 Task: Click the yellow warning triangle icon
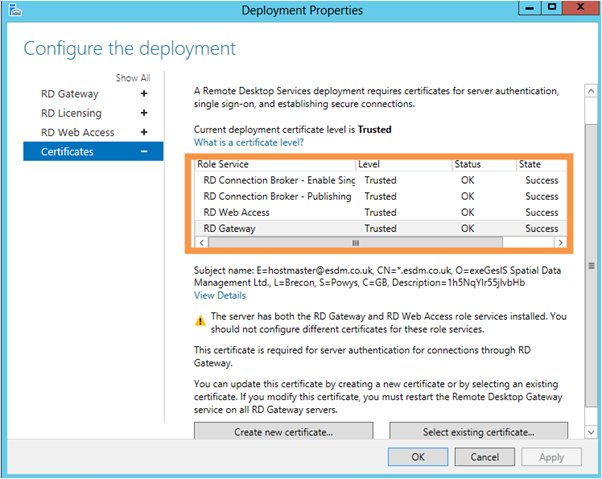pos(200,320)
